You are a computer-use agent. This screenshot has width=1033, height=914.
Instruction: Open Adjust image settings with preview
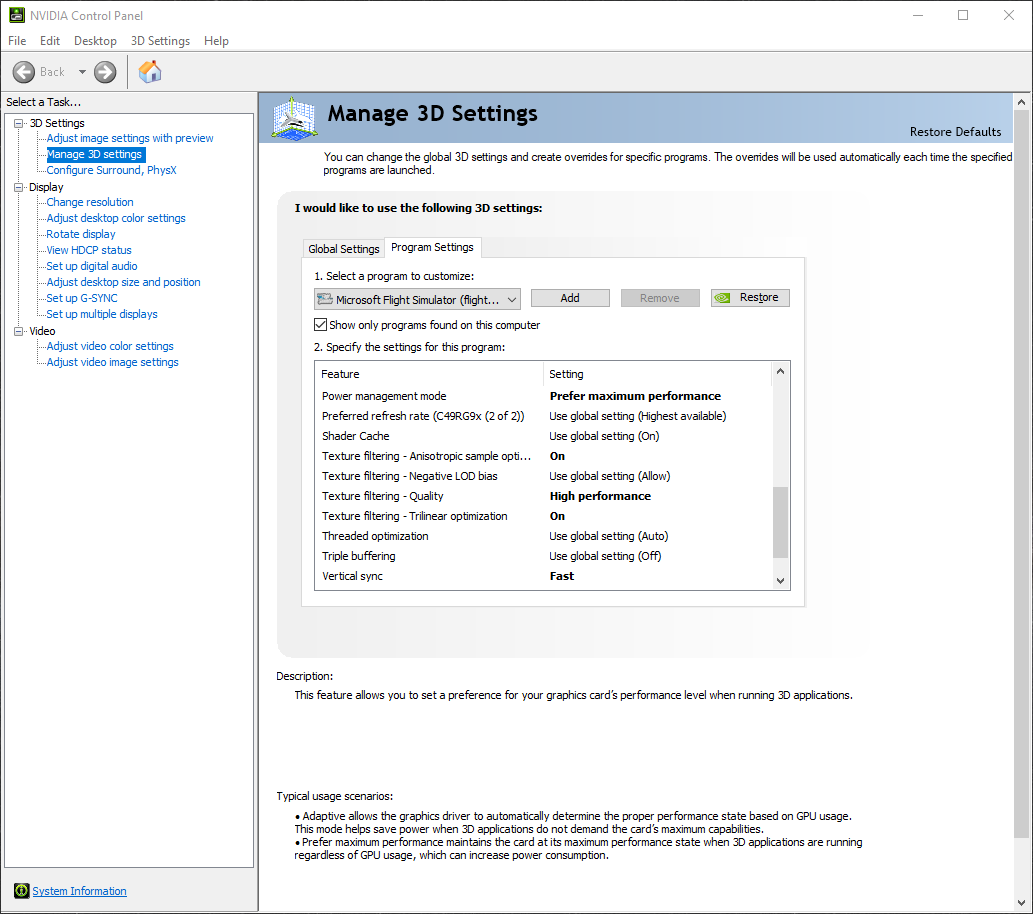(130, 138)
